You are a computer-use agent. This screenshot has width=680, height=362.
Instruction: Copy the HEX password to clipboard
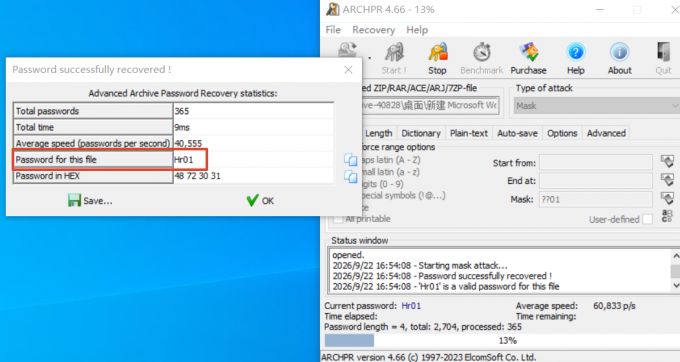(x=350, y=176)
